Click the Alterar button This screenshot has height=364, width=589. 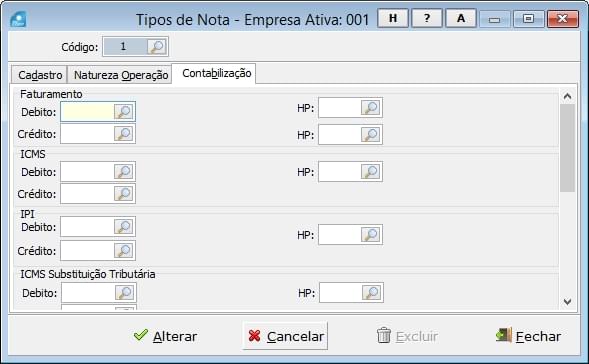pyautogui.click(x=165, y=336)
